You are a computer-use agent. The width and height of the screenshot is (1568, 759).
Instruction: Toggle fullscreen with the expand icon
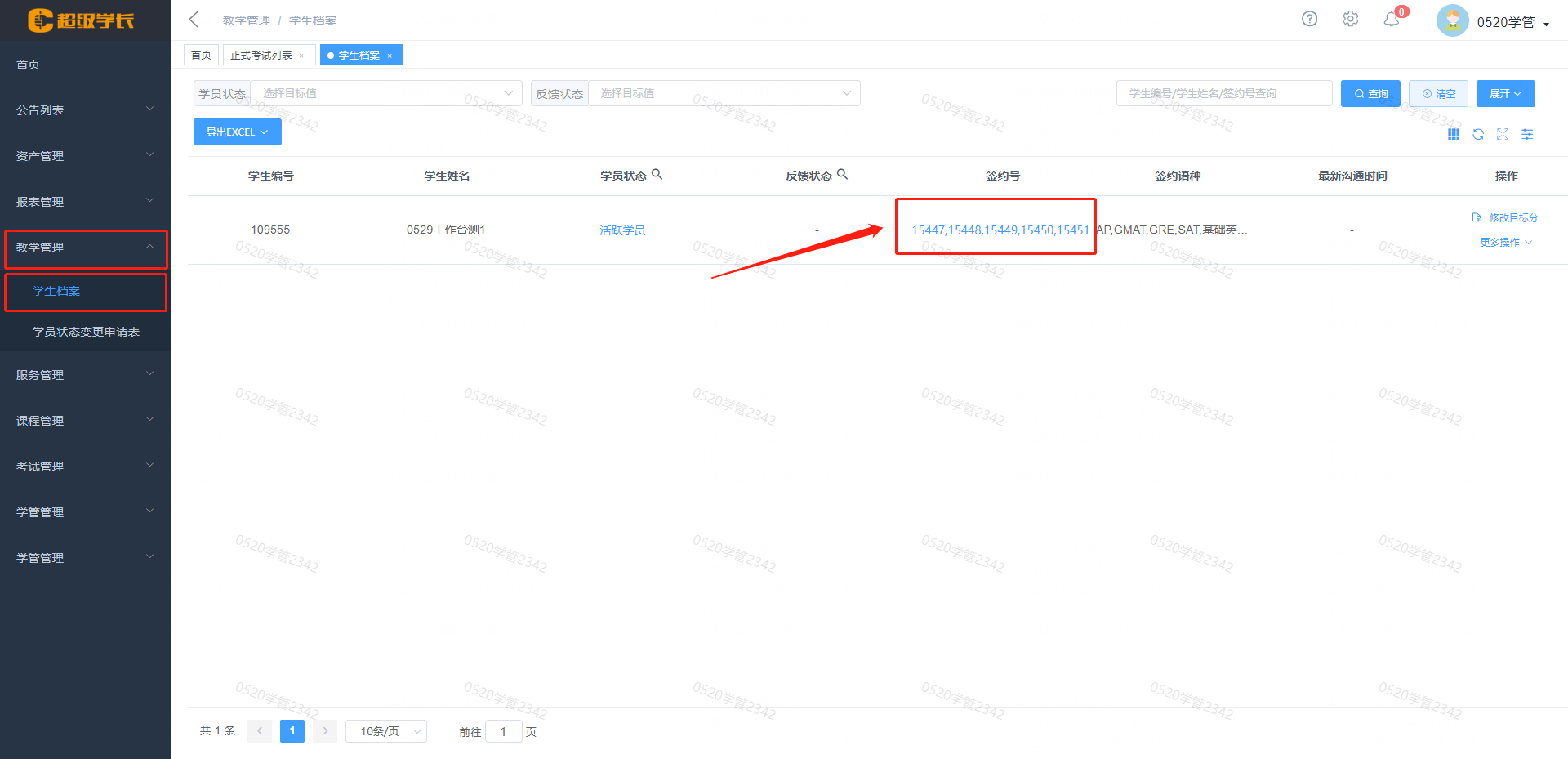pos(1503,134)
